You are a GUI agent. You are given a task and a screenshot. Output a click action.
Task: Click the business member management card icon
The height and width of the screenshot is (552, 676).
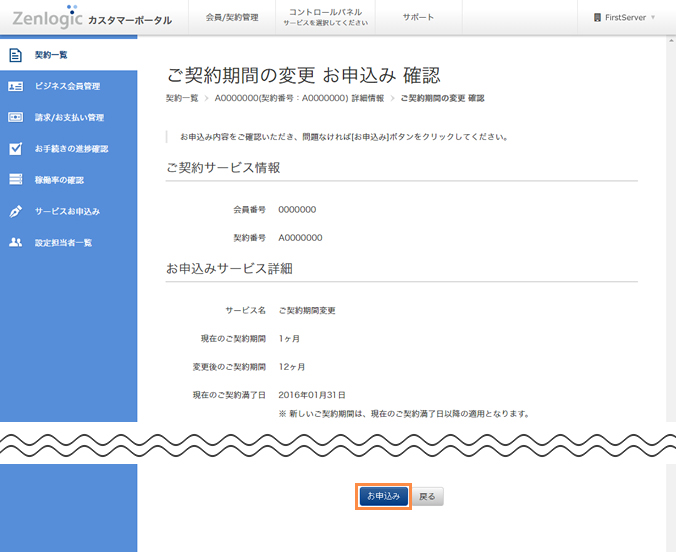pos(15,86)
